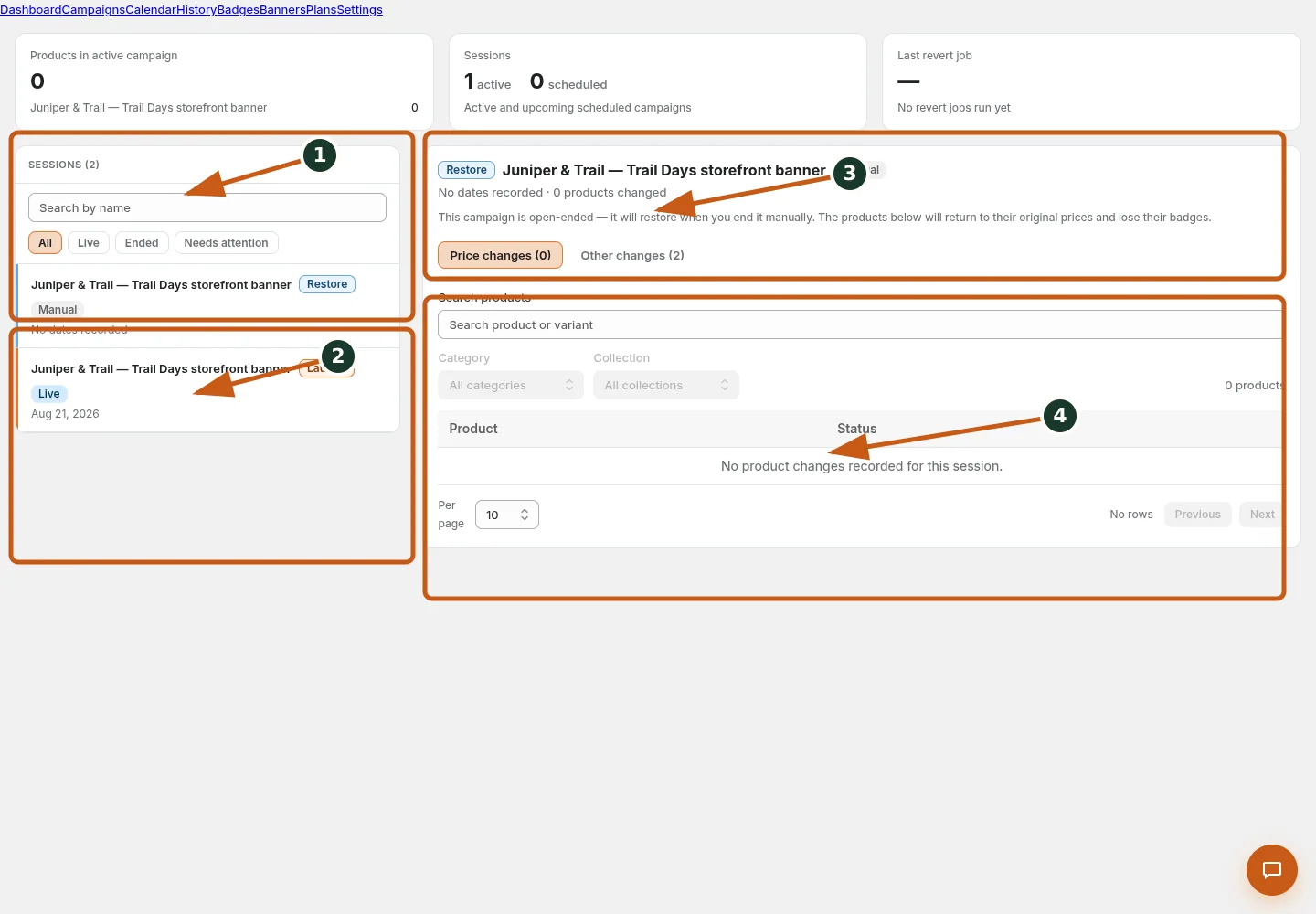Viewport: 1316px width, 914px height.
Task: Click the Live tag on second session
Action: [49, 394]
